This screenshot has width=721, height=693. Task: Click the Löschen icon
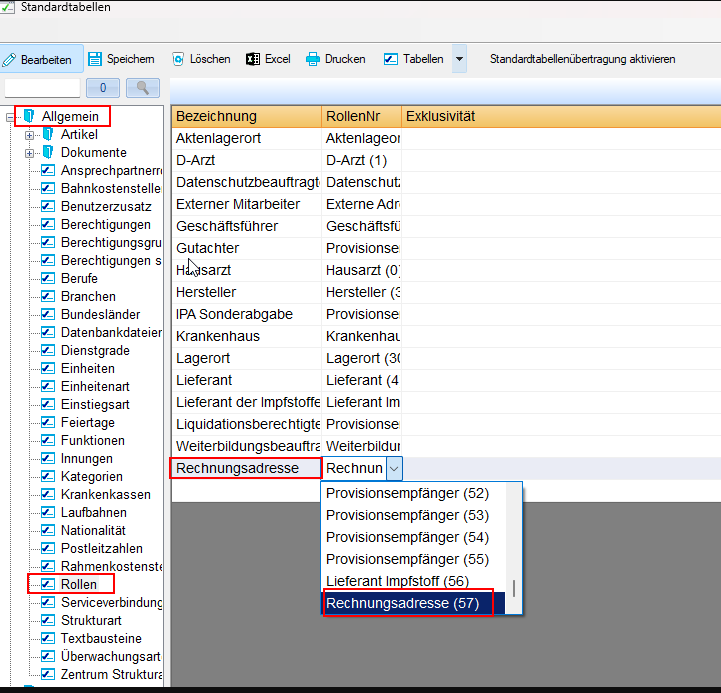click(x=178, y=59)
